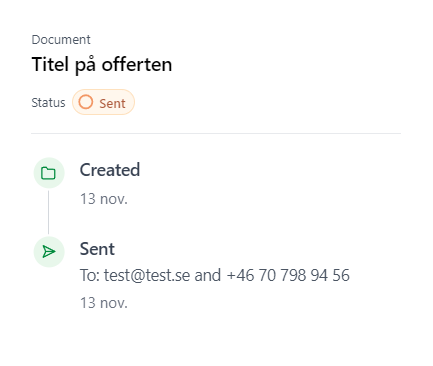
Task: Click the word på in the heading
Action: 85,65
